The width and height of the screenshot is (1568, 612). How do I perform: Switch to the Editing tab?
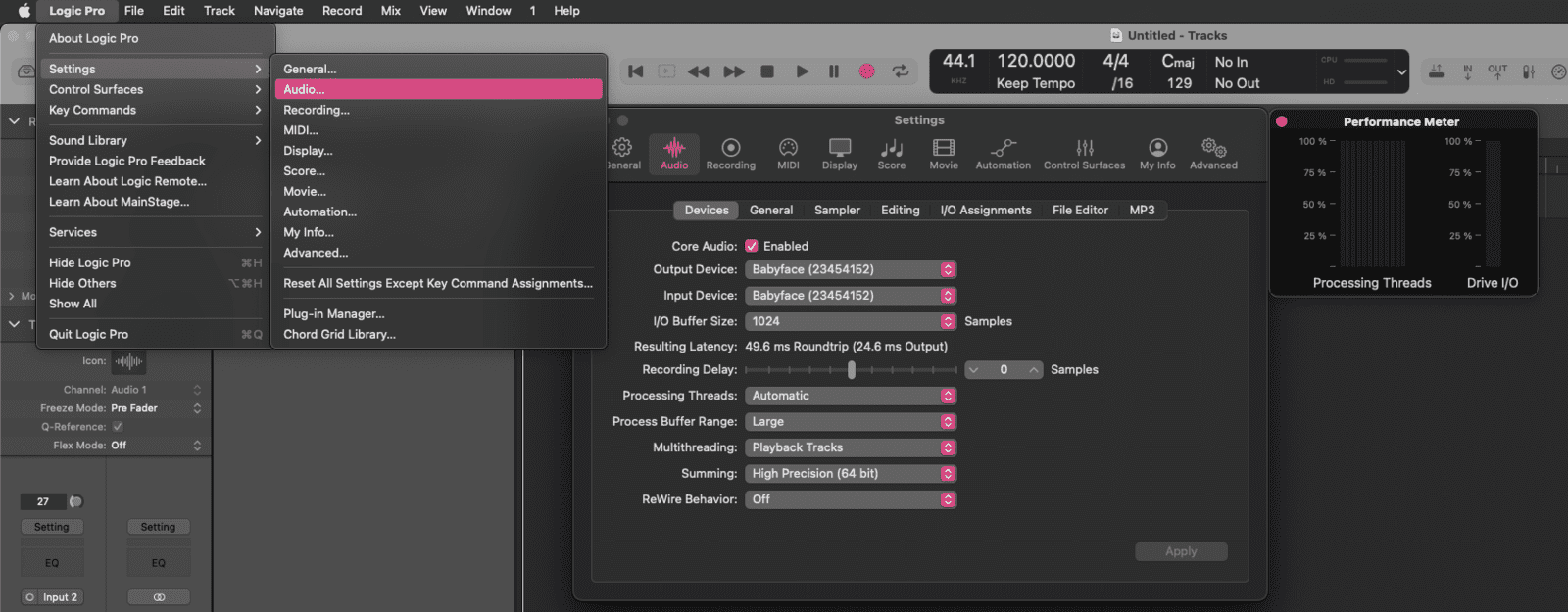[x=900, y=210]
